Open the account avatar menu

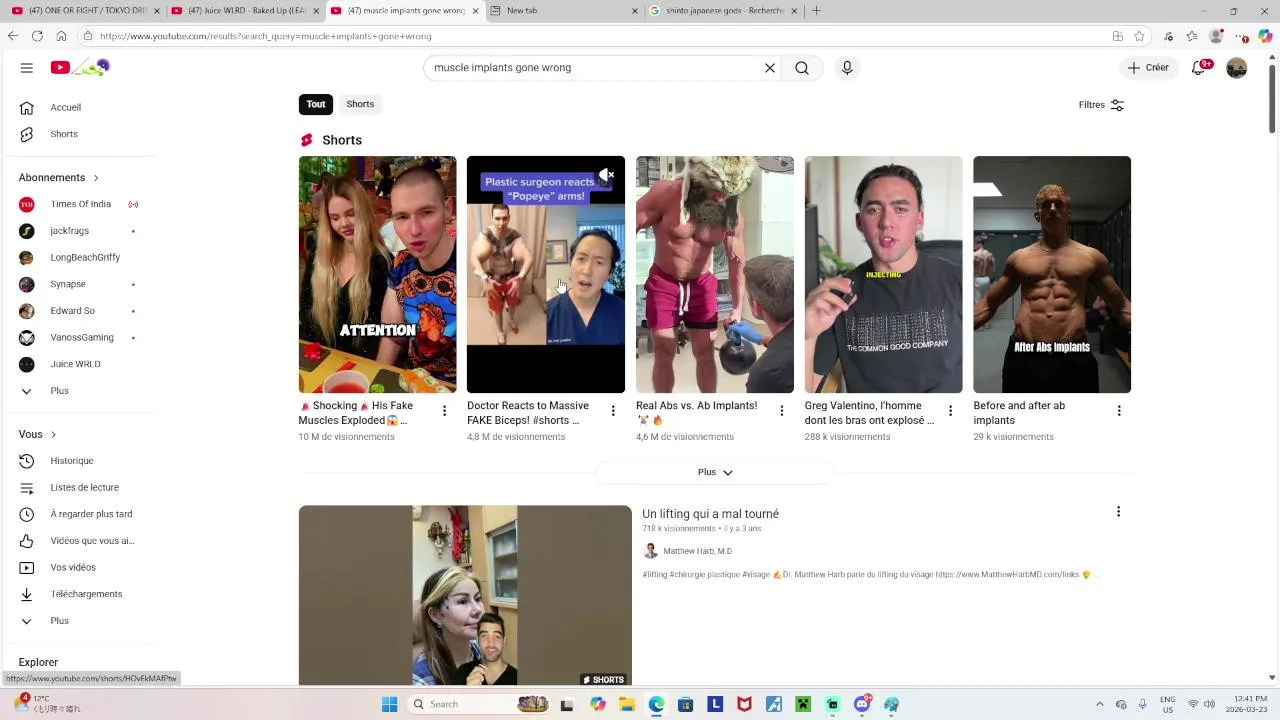tap(1237, 68)
